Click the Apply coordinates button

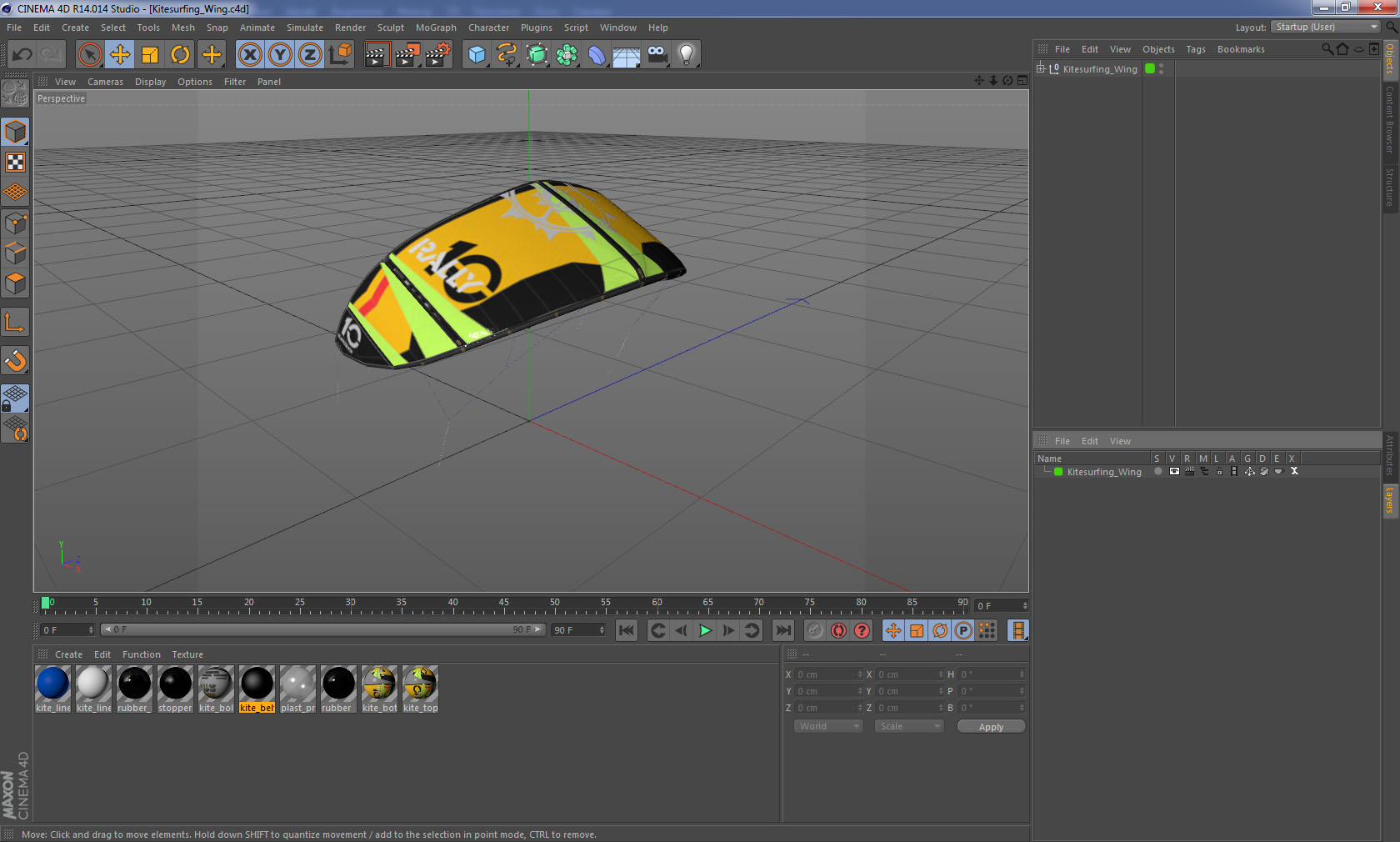tap(991, 727)
